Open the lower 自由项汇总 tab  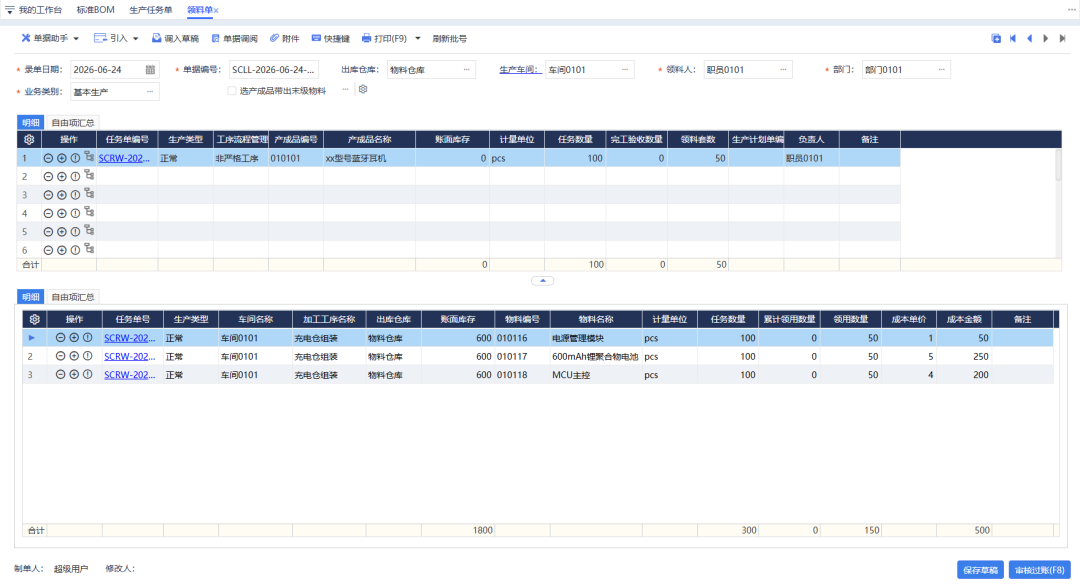pyautogui.click(x=73, y=297)
